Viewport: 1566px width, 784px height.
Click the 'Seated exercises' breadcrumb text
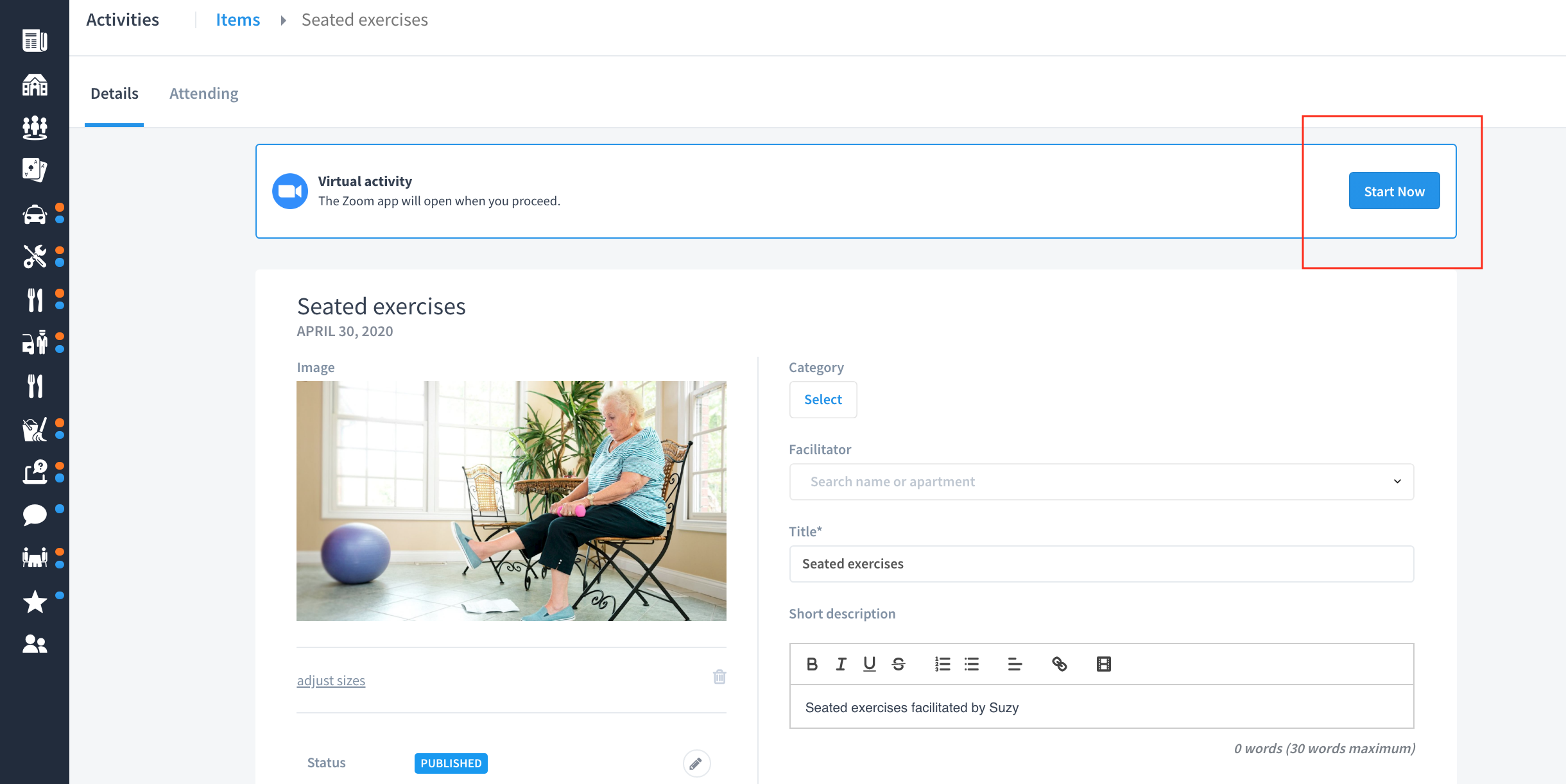click(x=365, y=20)
